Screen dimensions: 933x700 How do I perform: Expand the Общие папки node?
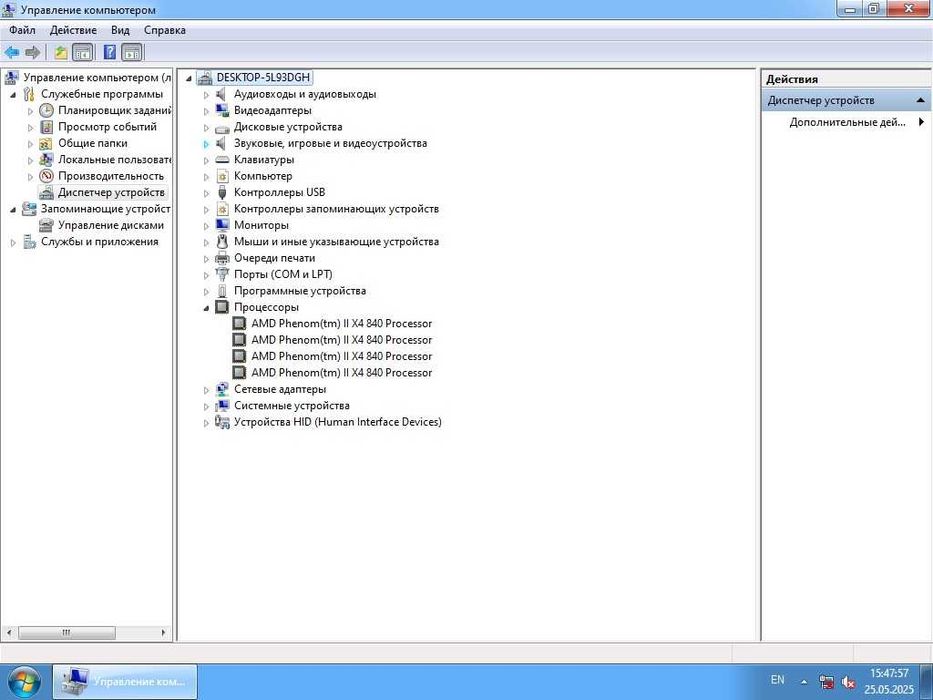pyautogui.click(x=30, y=144)
